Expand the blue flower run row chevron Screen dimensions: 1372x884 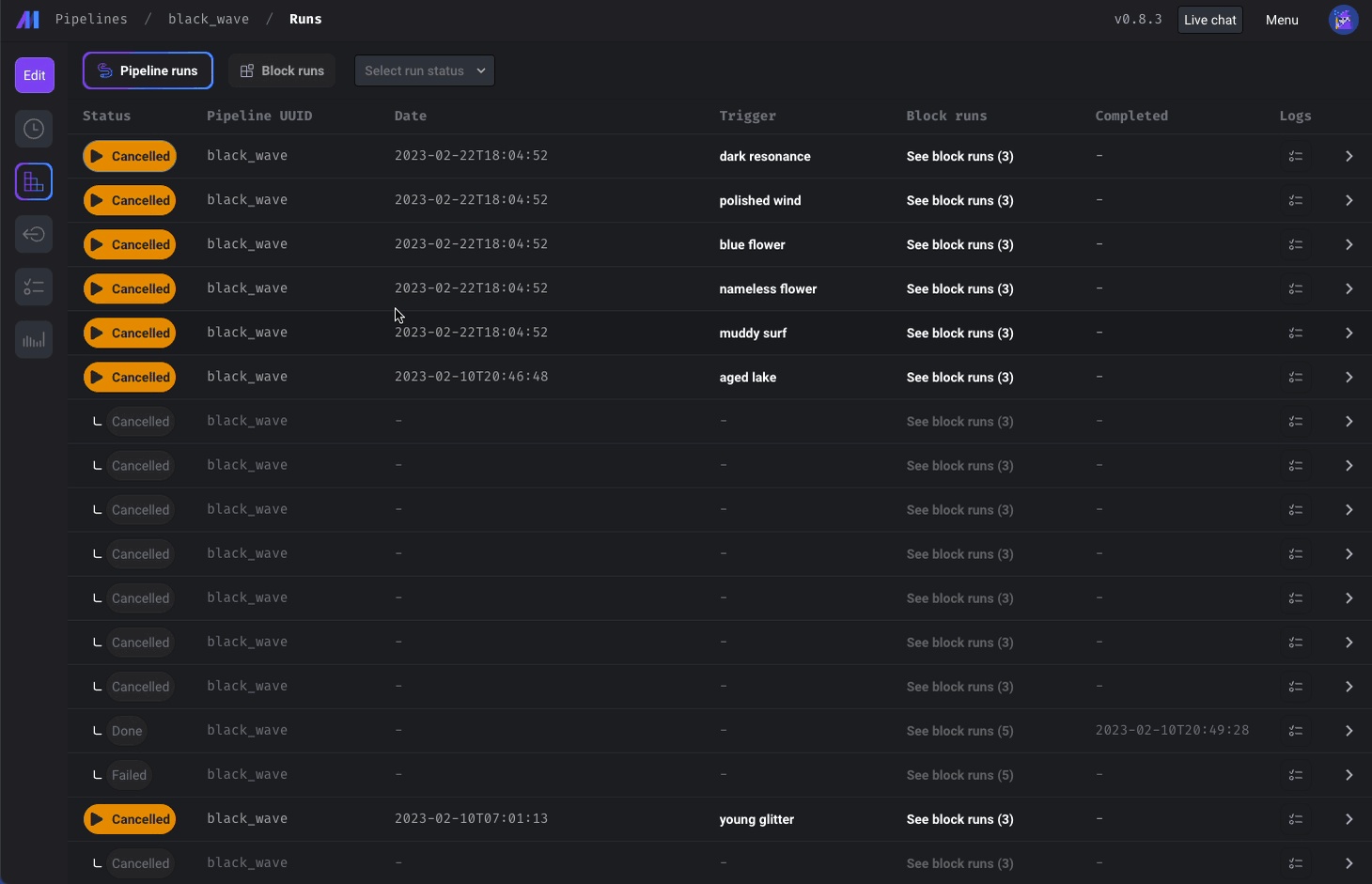click(x=1349, y=244)
